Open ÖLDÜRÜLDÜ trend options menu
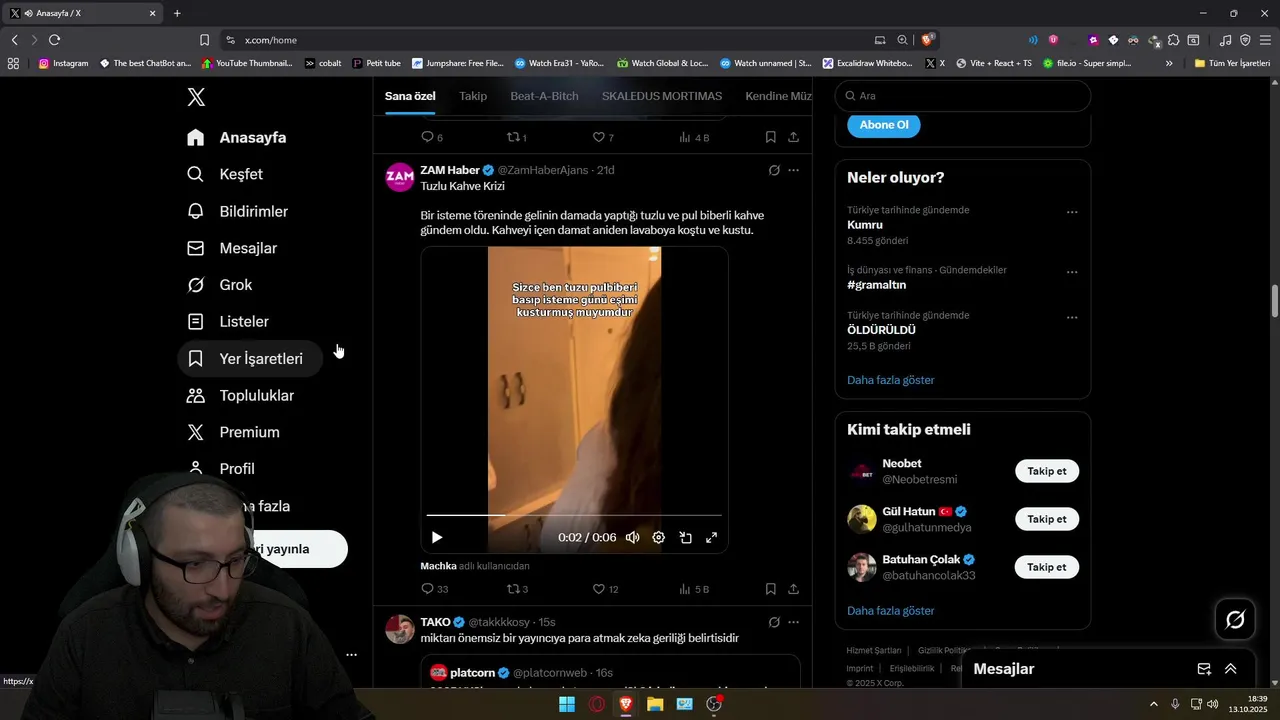 1072,317
